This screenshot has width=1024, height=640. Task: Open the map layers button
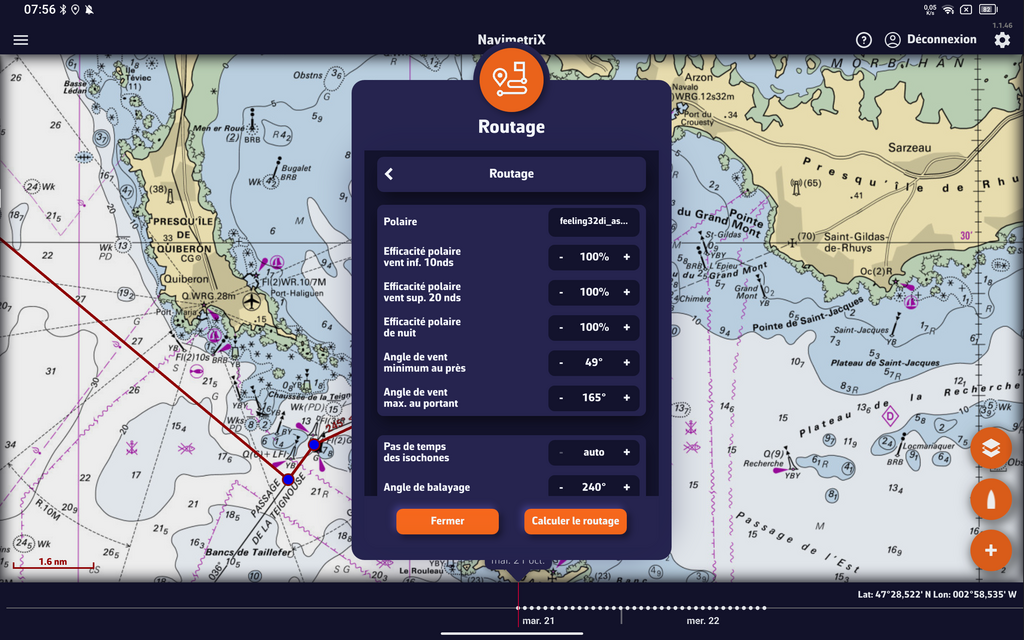click(x=990, y=448)
